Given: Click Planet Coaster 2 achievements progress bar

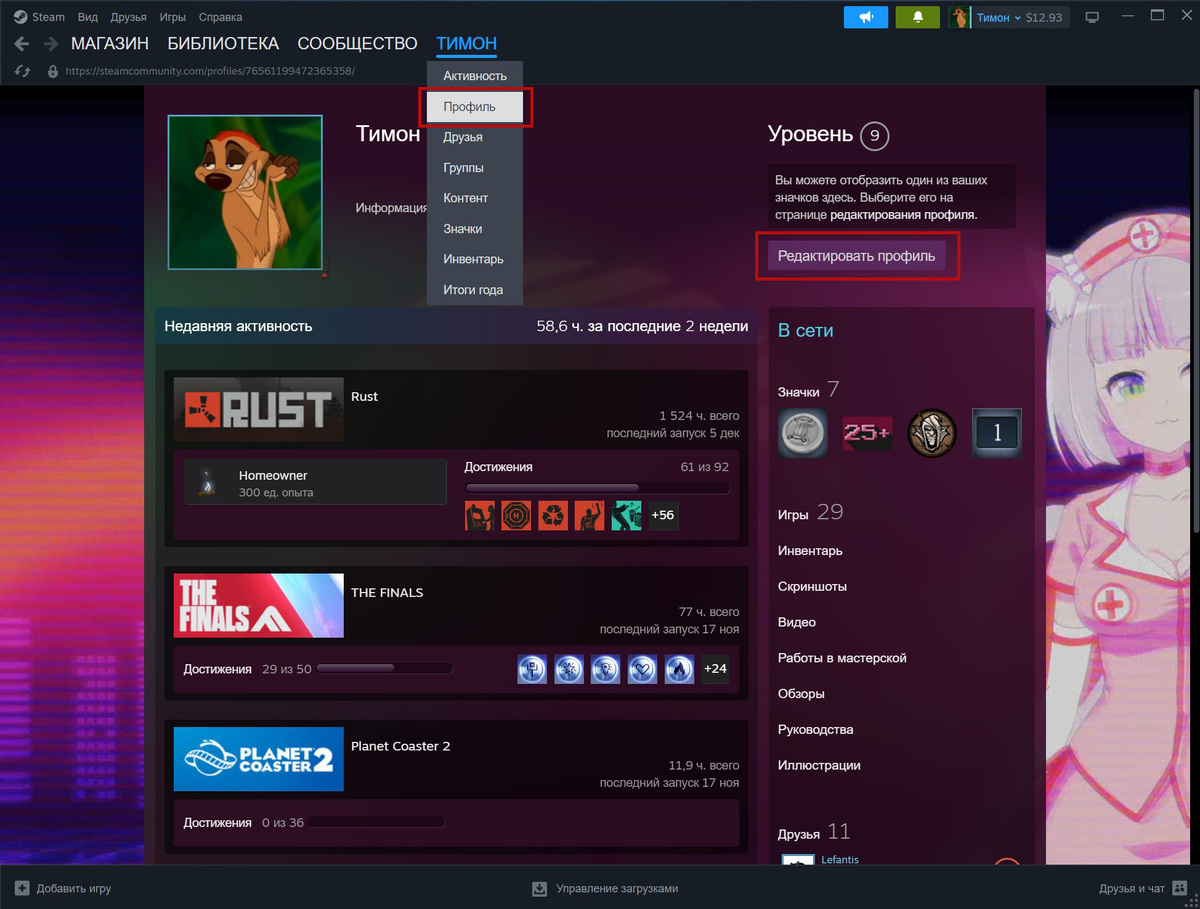Looking at the screenshot, I should pos(375,823).
